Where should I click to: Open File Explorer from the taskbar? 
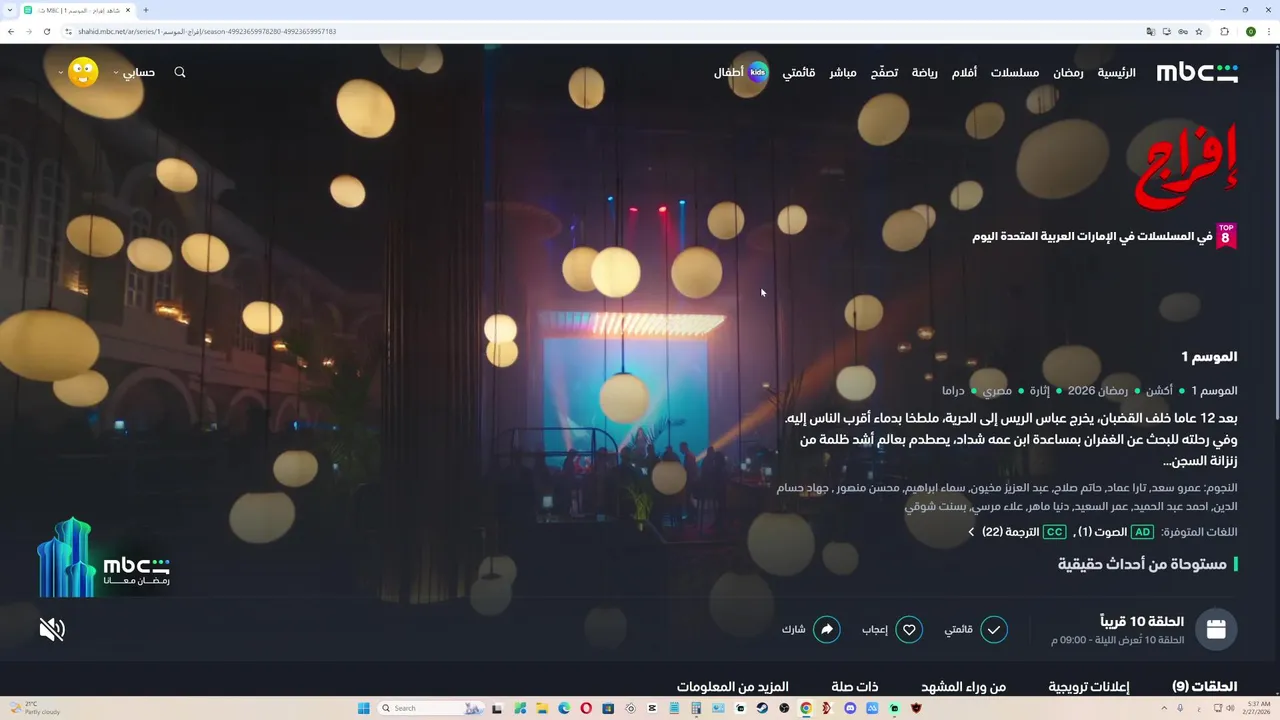click(x=542, y=708)
